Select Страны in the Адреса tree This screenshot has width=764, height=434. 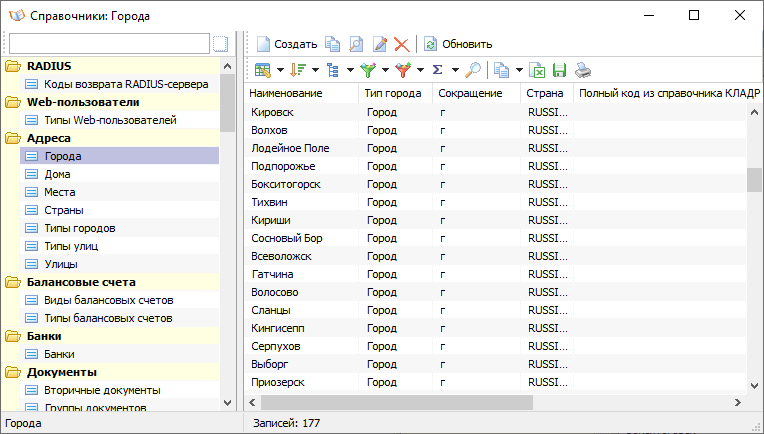click(64, 210)
